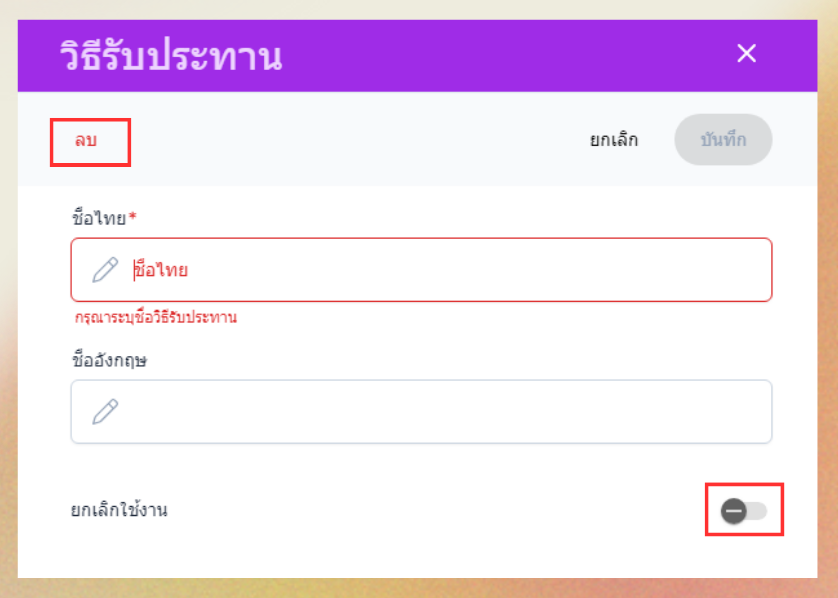Screen dimensions: 838x598
Task: Close the วิธีรับประทาน dialog with X
Action: (x=746, y=54)
